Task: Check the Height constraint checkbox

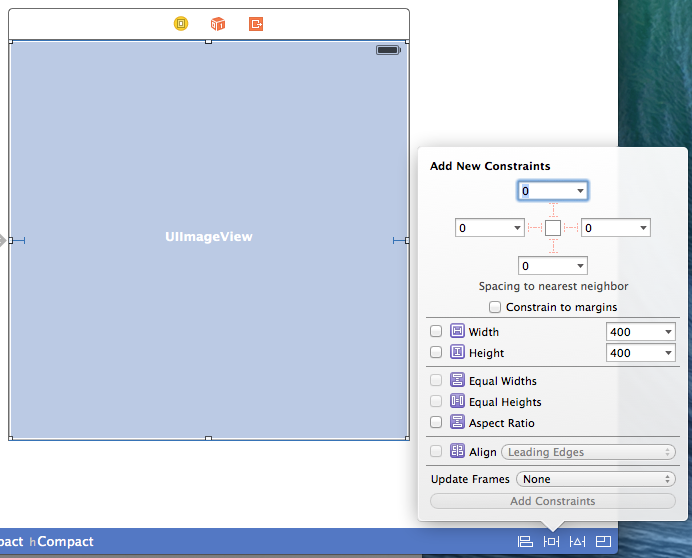Action: click(x=436, y=352)
